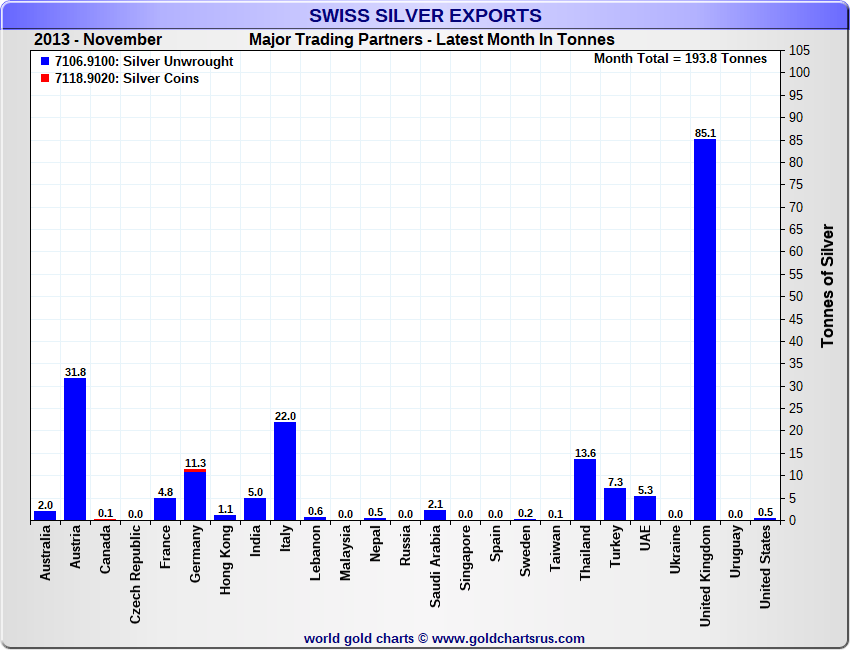Click the Turkey bar
The width and height of the screenshot is (850, 650).
coord(615,504)
